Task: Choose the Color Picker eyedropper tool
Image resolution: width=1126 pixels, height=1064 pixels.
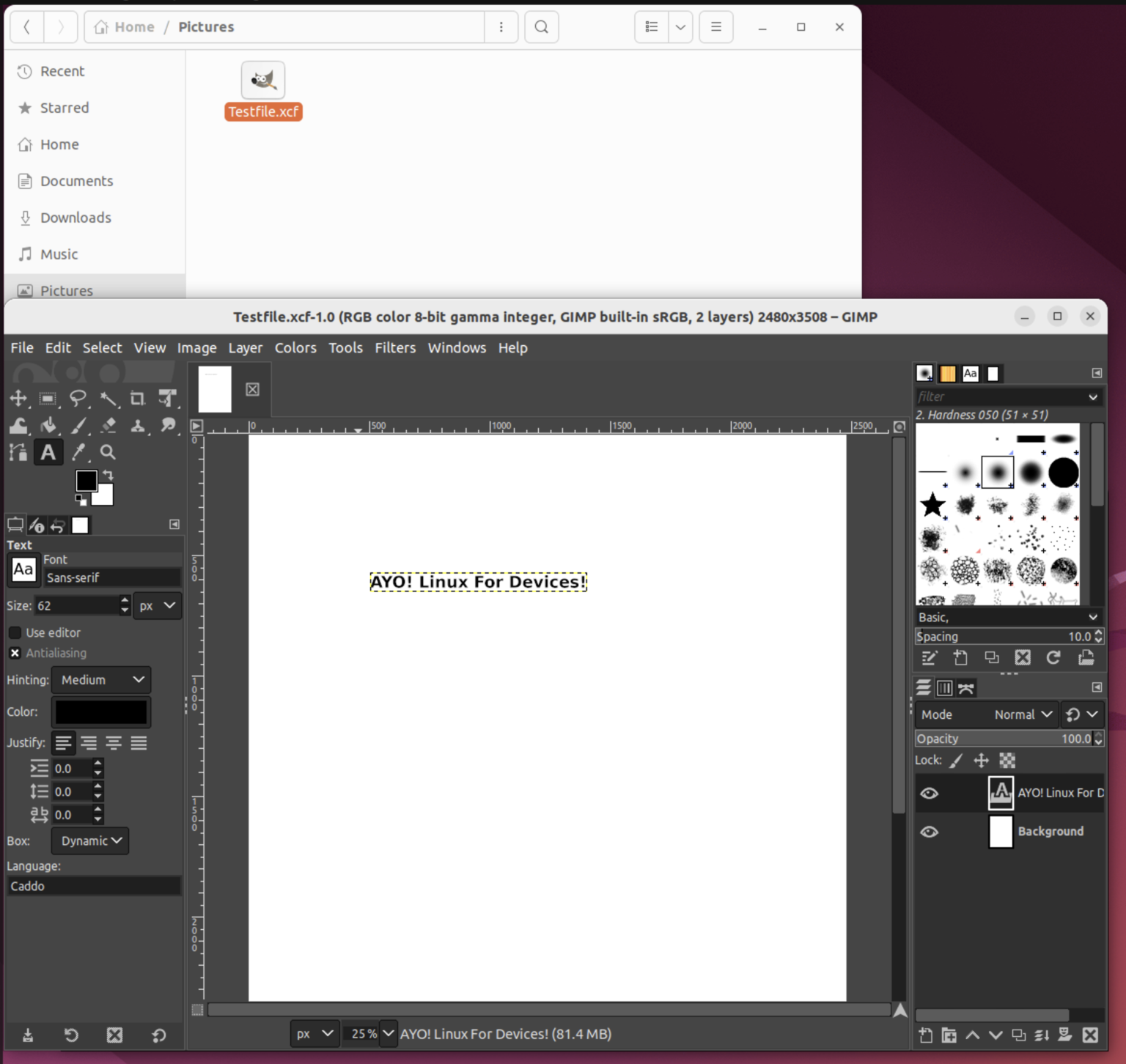Action: pyautogui.click(x=78, y=452)
